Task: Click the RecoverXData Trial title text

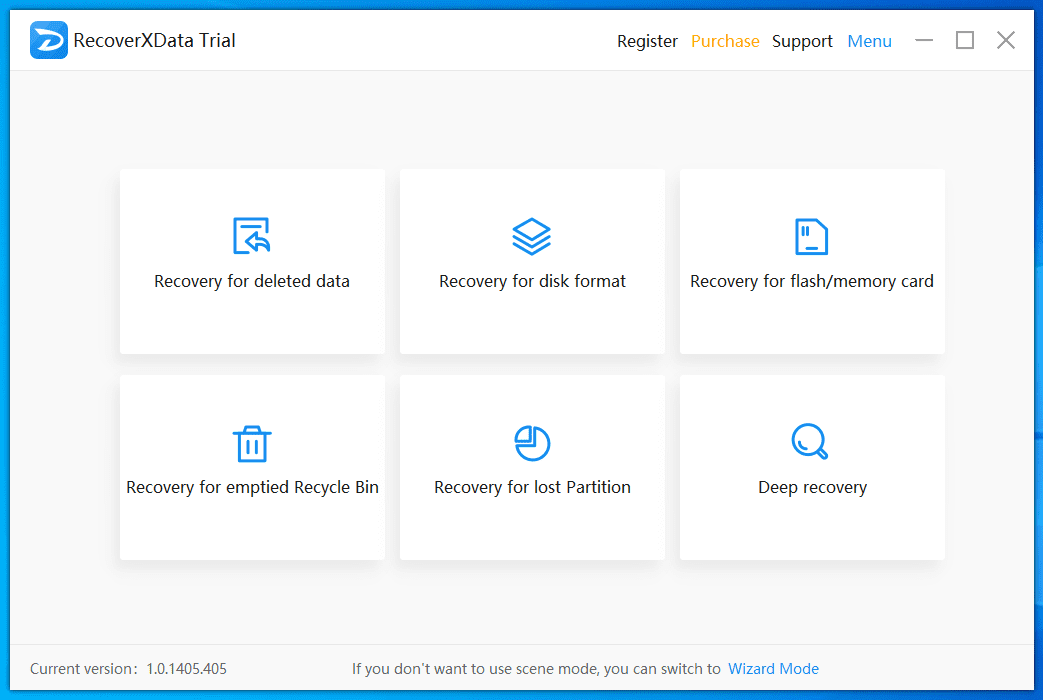Action: [x=154, y=41]
